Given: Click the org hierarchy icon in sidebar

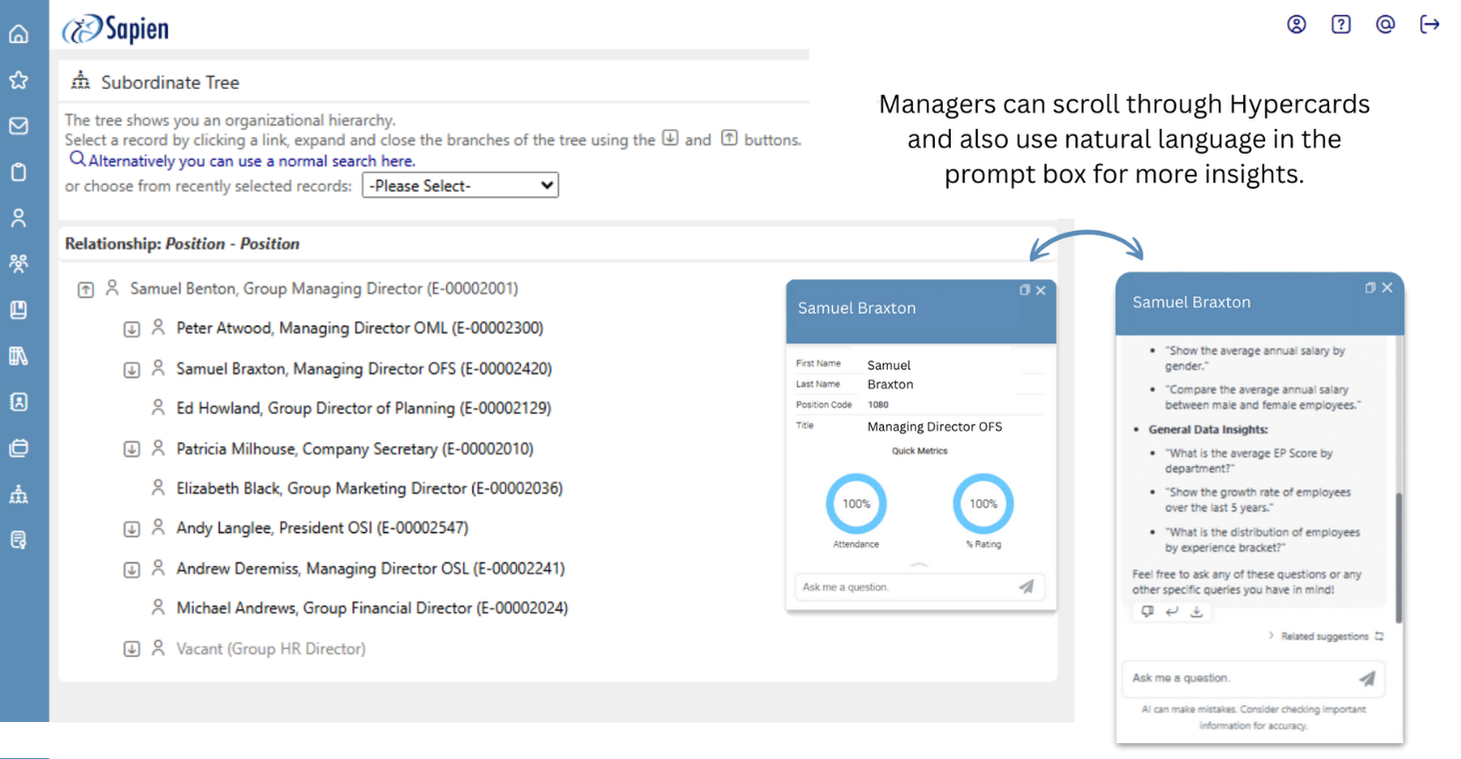Looking at the screenshot, I should (x=19, y=494).
